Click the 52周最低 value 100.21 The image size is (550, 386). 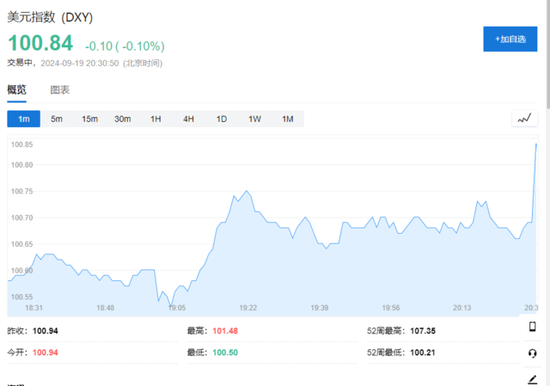[x=423, y=352]
